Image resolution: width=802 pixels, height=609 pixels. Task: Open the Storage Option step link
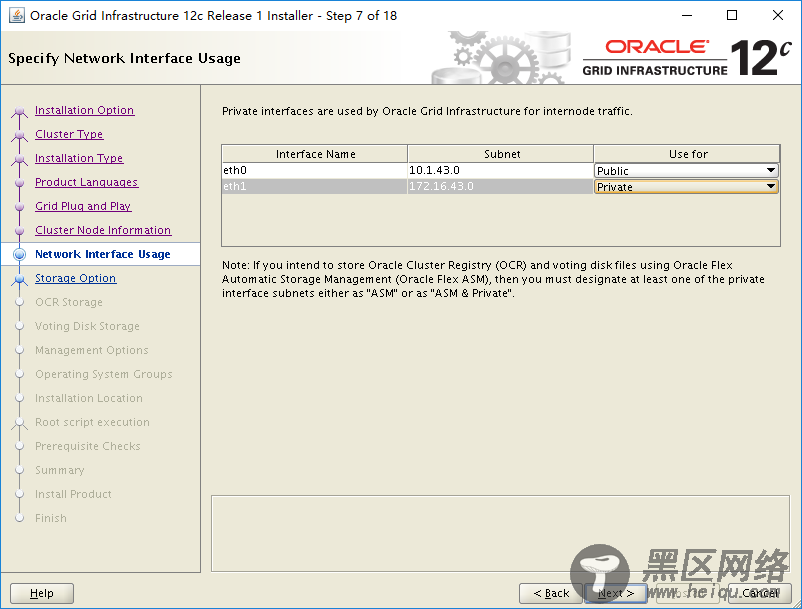[75, 278]
